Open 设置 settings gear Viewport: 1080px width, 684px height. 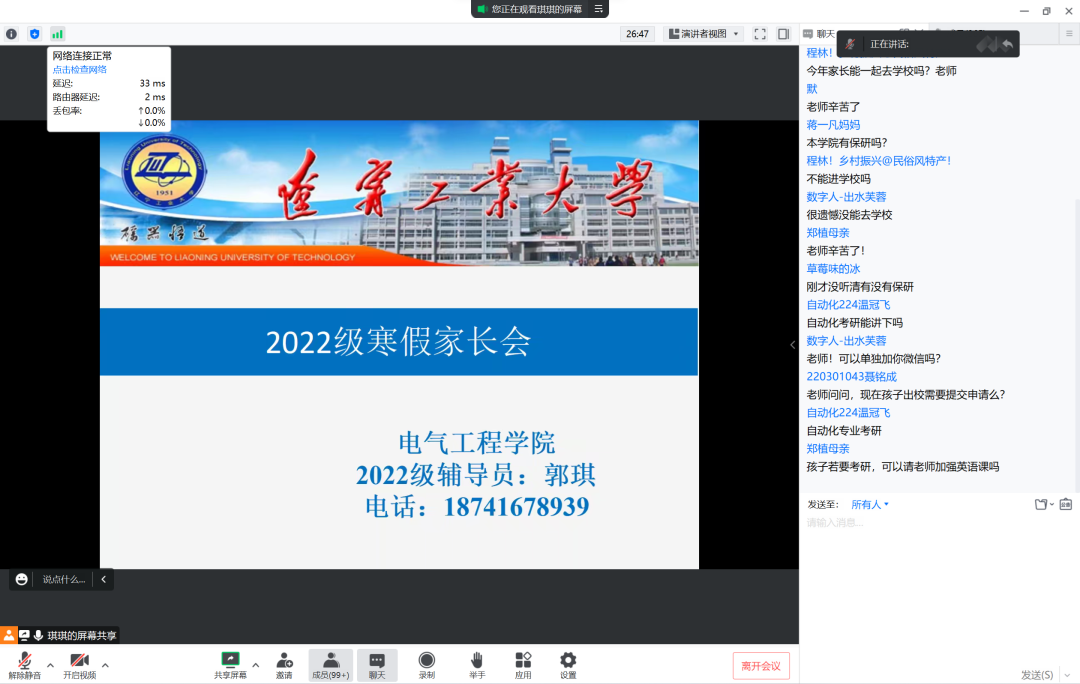coord(568,665)
